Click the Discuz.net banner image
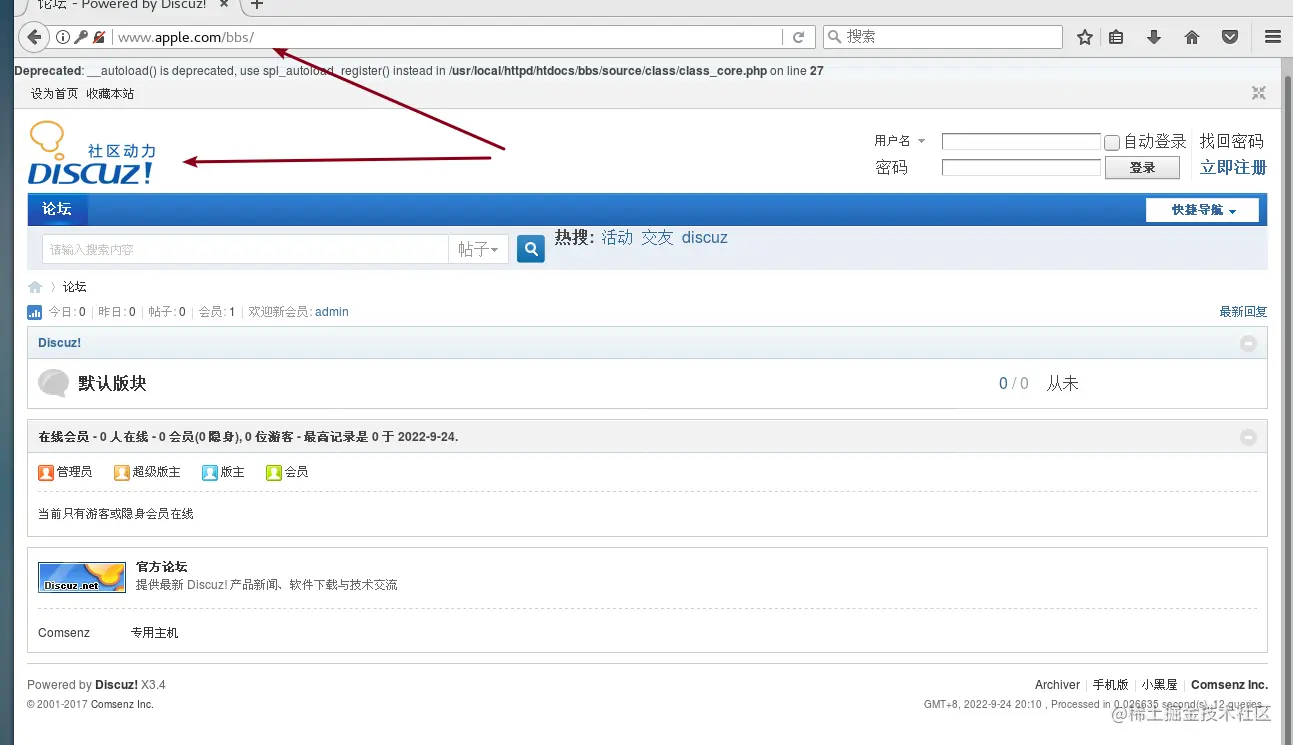 [x=82, y=577]
